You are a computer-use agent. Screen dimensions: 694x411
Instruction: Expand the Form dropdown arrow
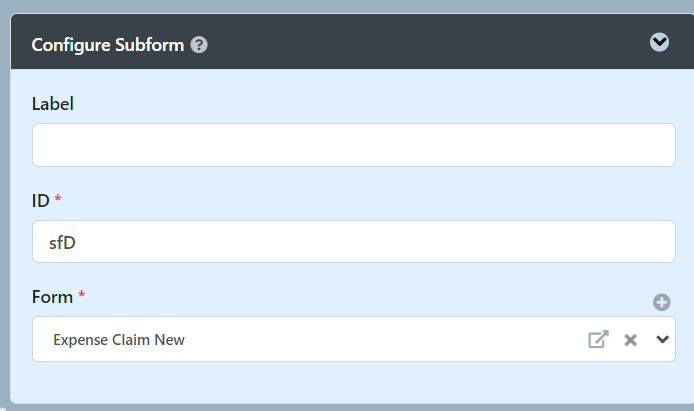662,339
